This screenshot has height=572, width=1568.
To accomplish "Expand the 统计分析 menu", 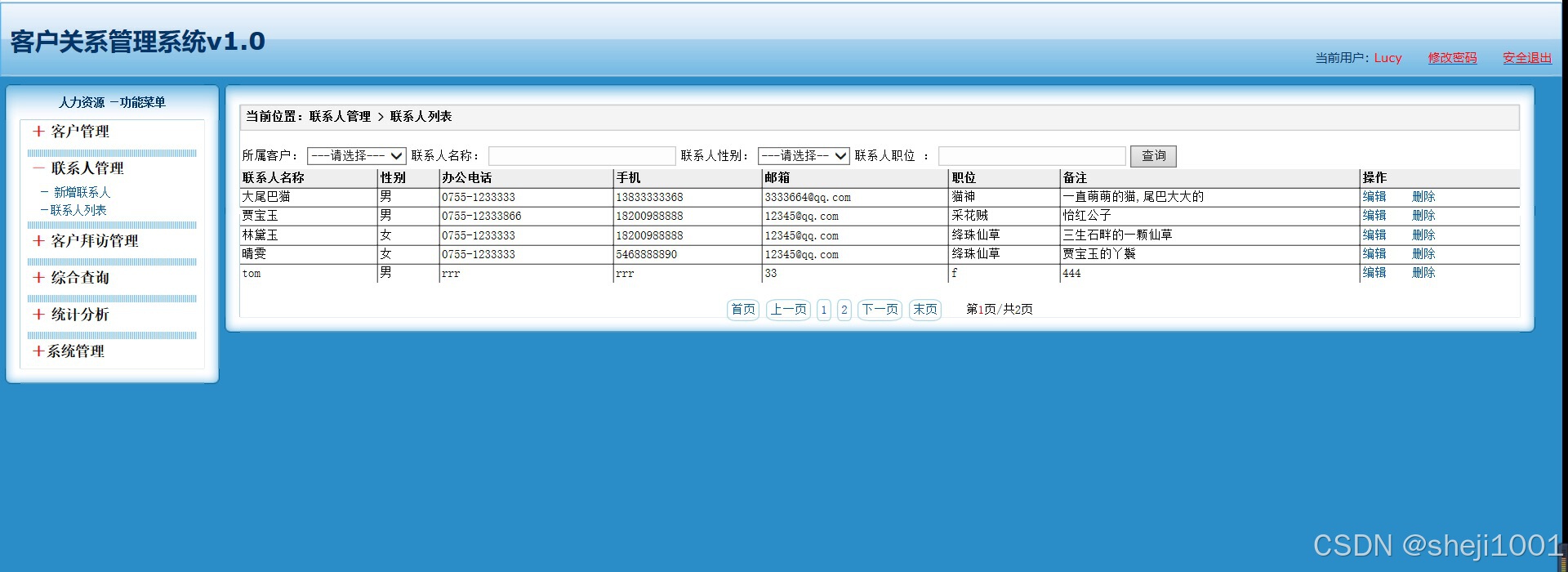I will pos(71,315).
